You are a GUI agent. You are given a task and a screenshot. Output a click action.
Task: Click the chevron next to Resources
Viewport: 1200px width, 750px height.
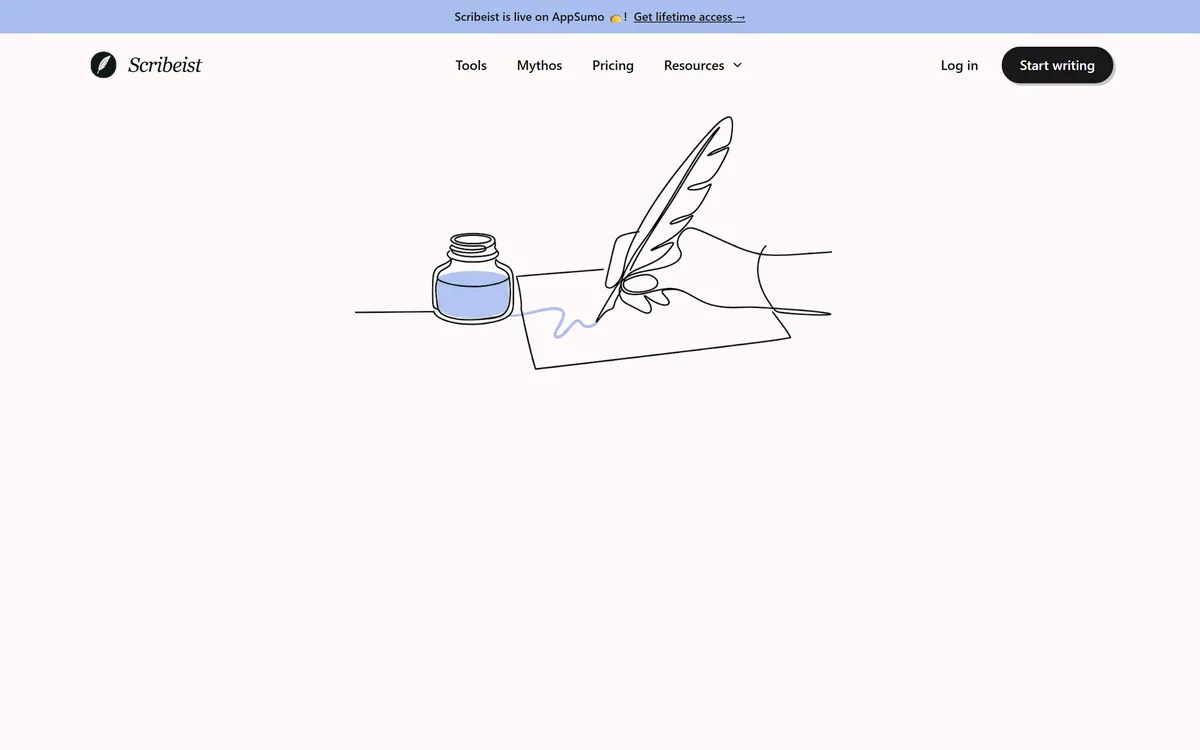point(738,65)
